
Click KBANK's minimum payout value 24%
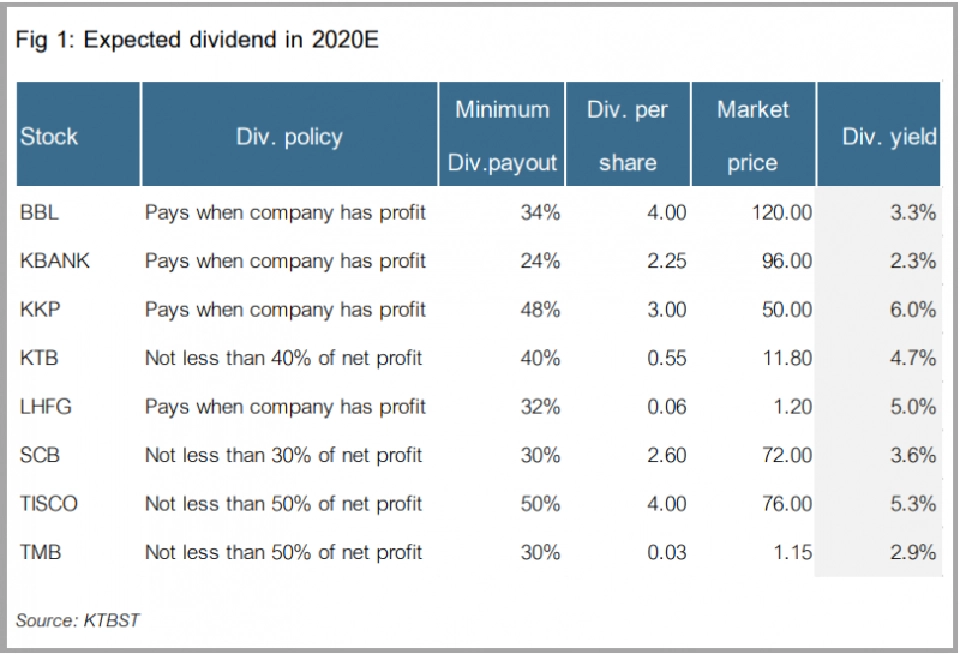point(540,261)
